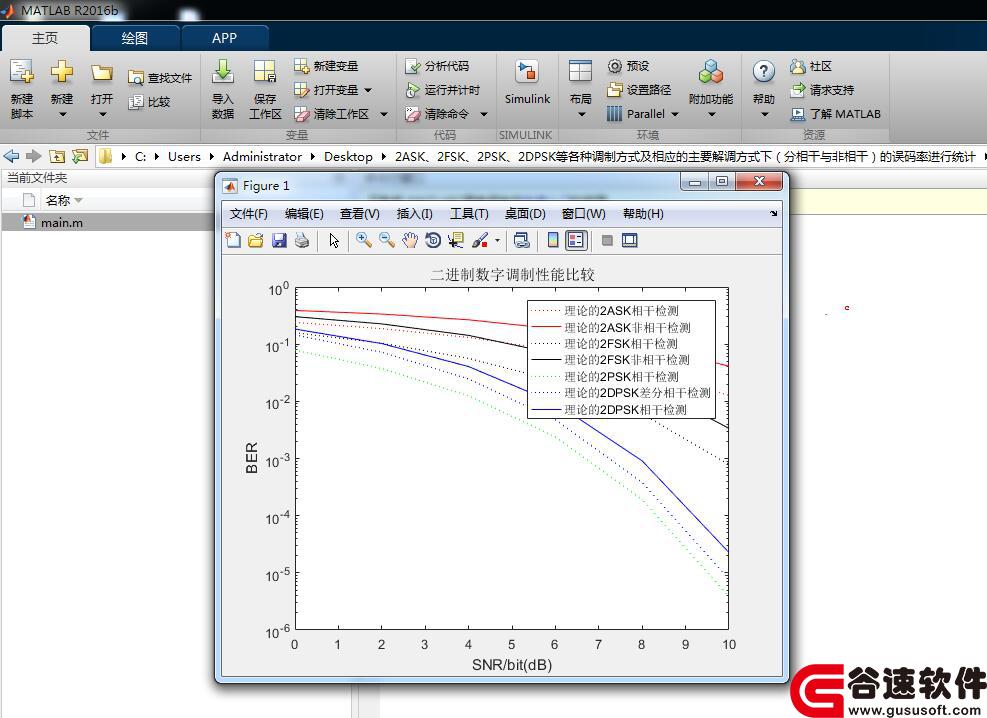This screenshot has width=987, height=718.
Task: Toggle the Pan hand tool
Action: point(410,240)
